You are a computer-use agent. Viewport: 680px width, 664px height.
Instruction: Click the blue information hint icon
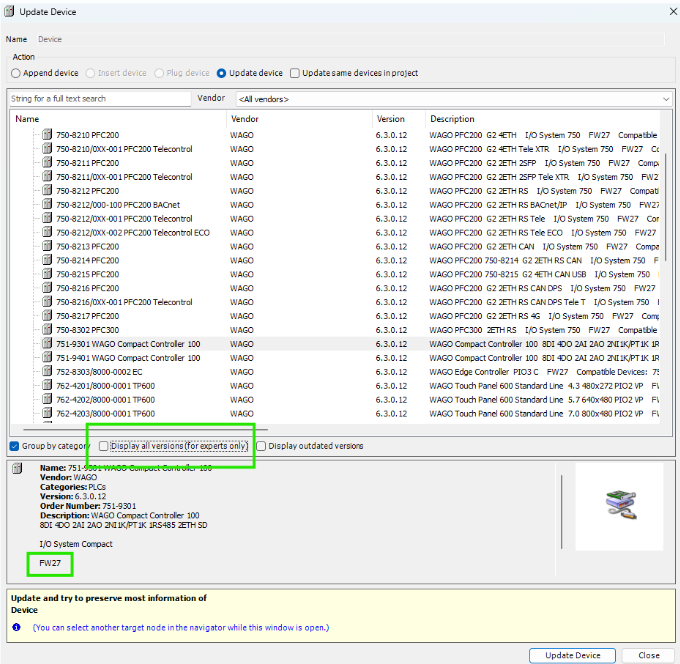pyautogui.click(x=16, y=627)
